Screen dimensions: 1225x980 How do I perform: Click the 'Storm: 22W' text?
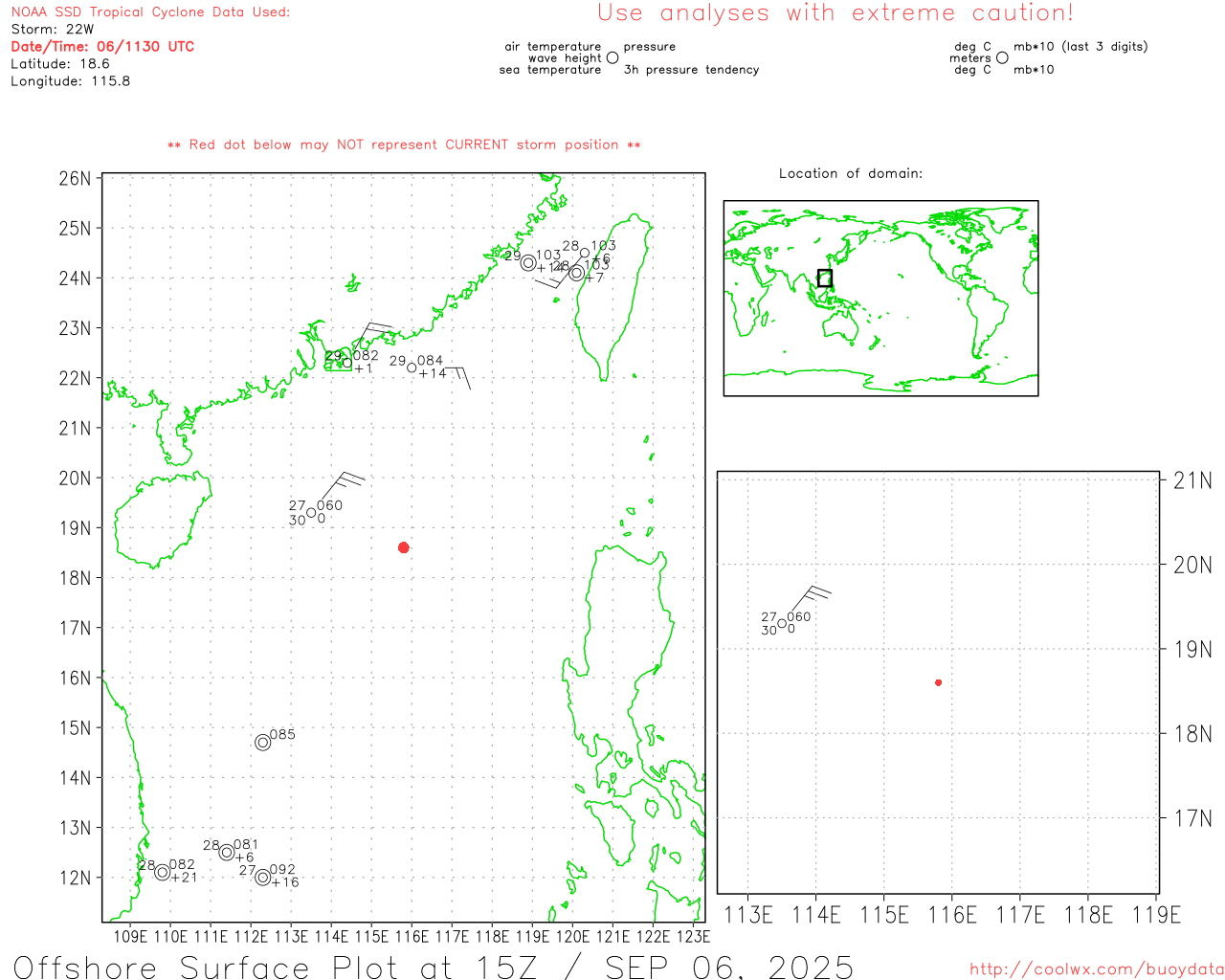53,30
